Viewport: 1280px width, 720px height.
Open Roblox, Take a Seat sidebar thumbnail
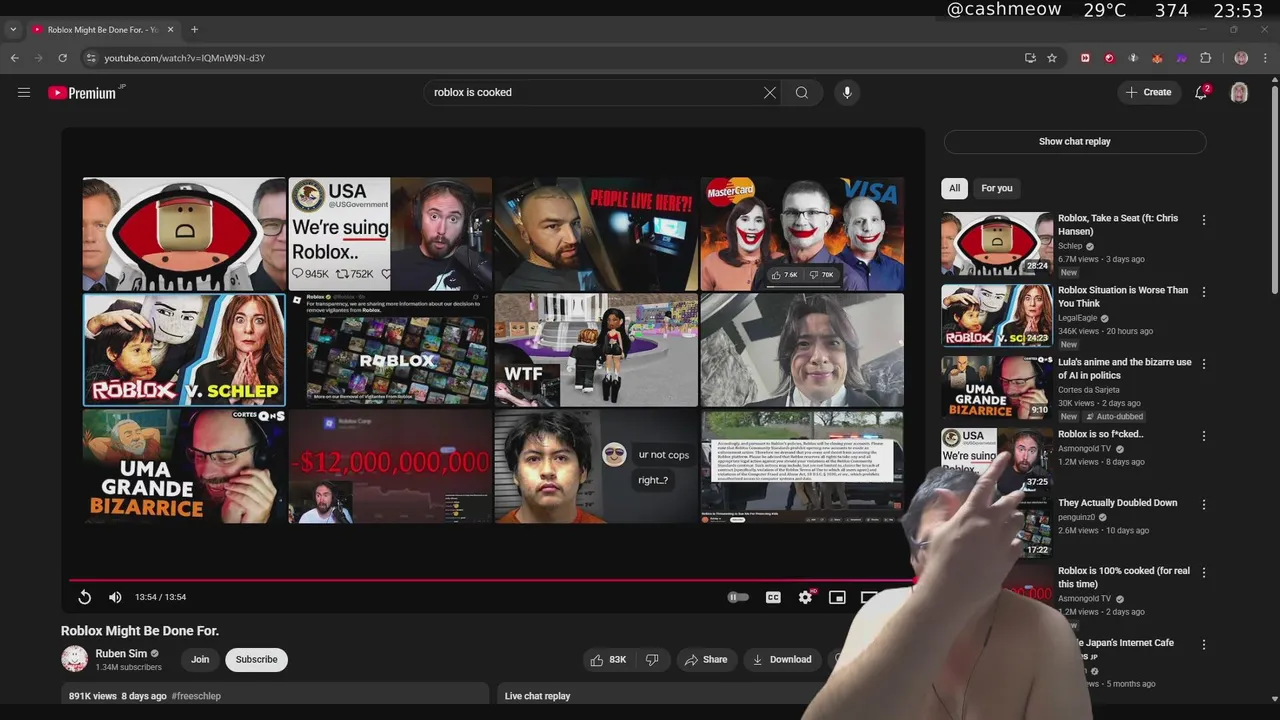pyautogui.click(x=996, y=243)
